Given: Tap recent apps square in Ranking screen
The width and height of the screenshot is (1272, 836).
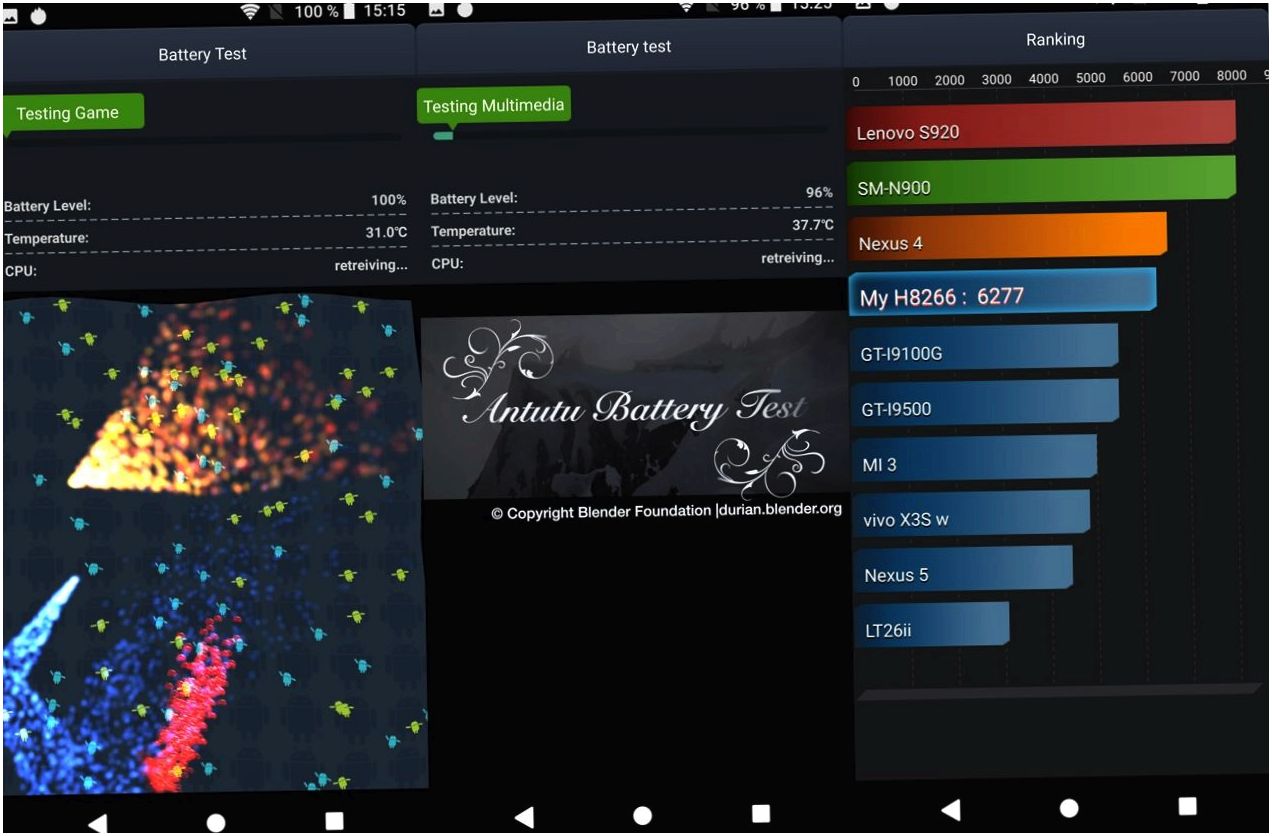Looking at the screenshot, I should [x=1187, y=805].
